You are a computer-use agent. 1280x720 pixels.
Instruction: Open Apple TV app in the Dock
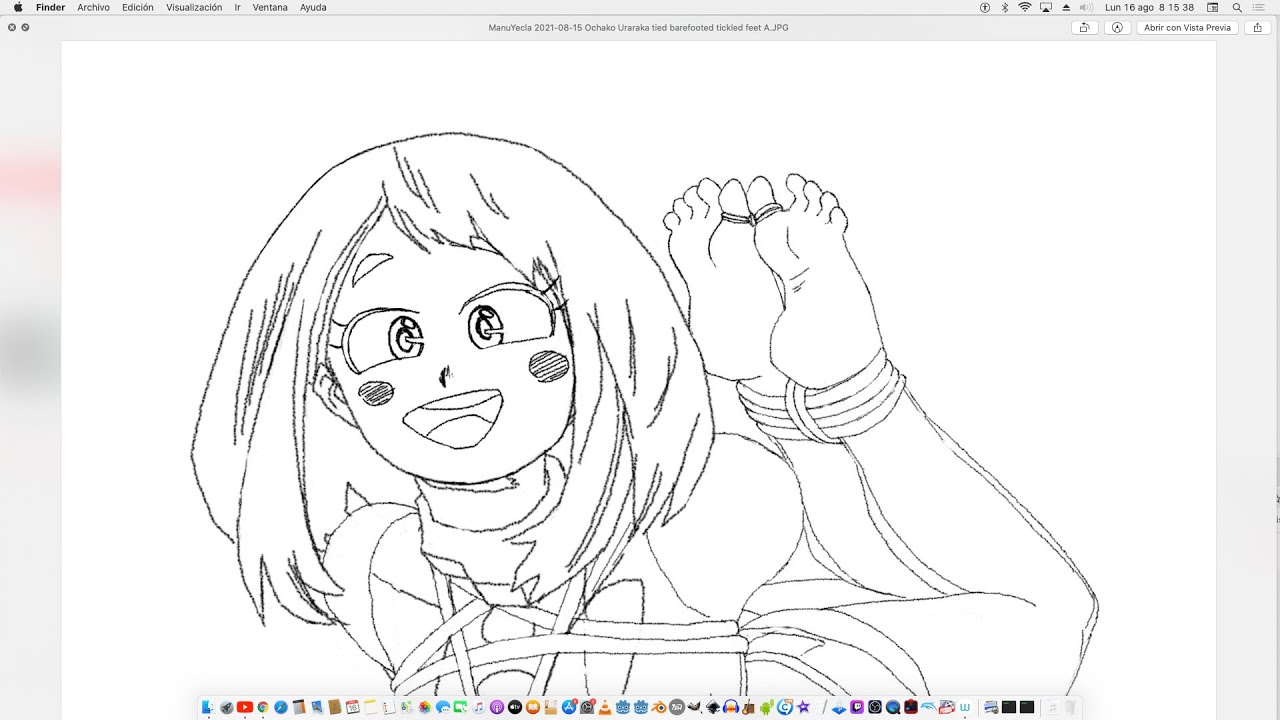(x=515, y=707)
